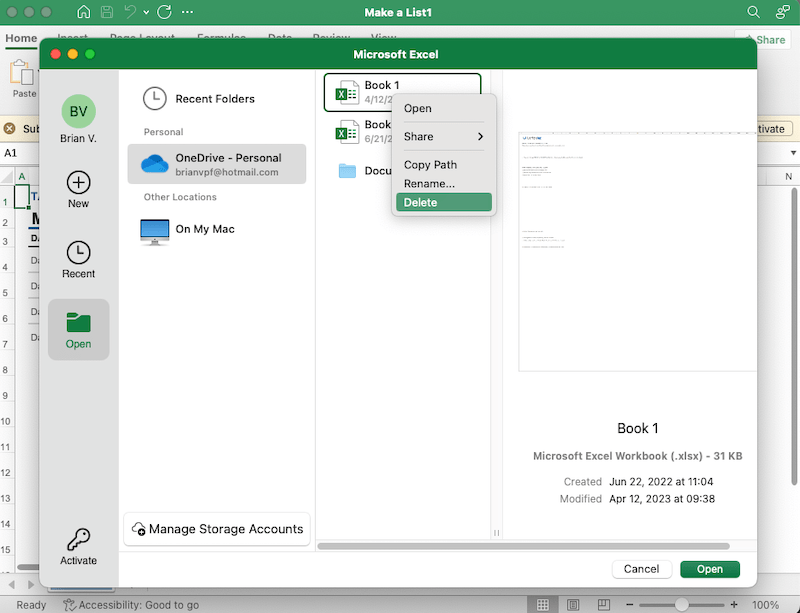Click the 100% zoom level text
The width and height of the screenshot is (800, 613).
765,605
